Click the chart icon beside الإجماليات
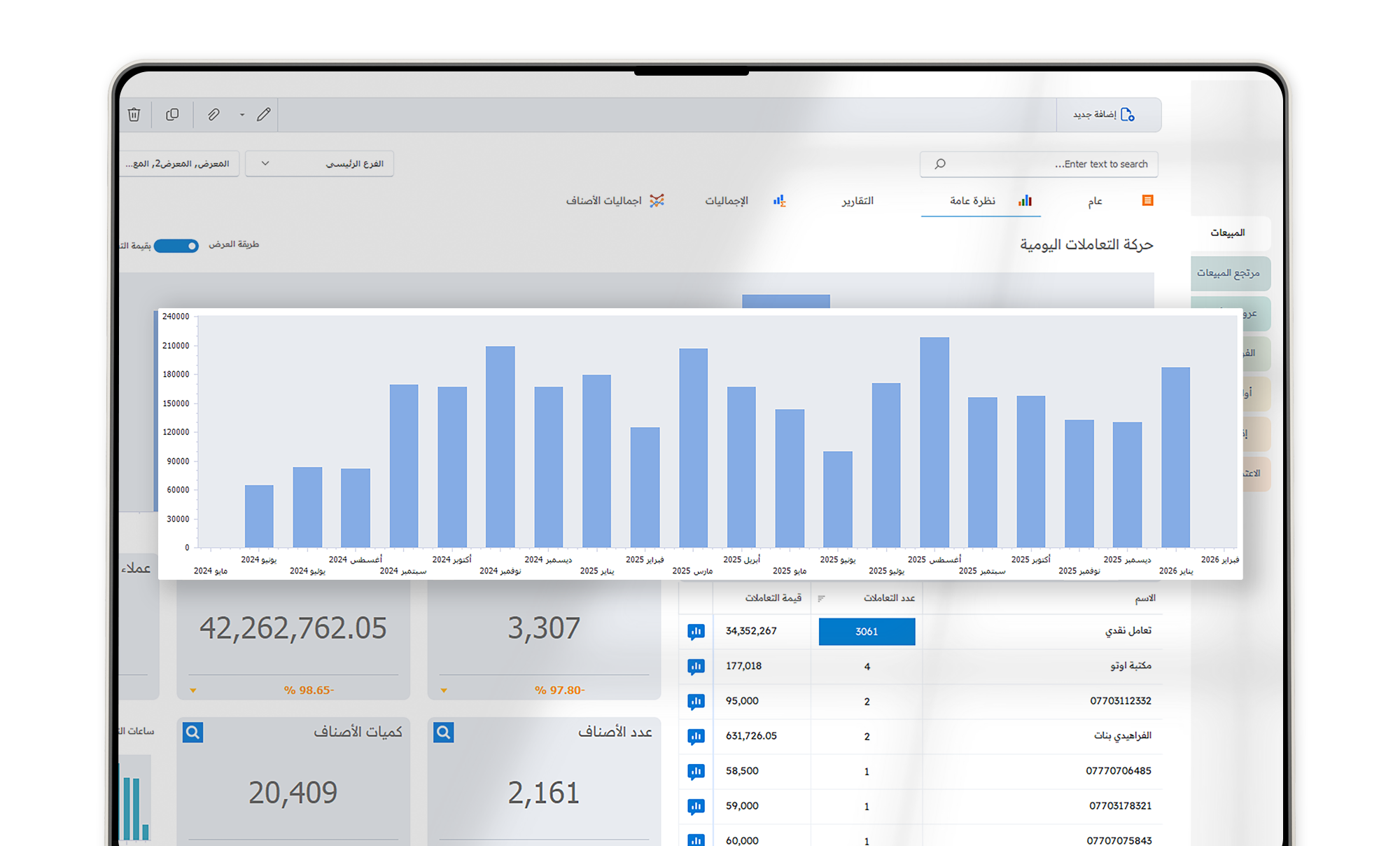The image size is (1400, 846). 780,201
